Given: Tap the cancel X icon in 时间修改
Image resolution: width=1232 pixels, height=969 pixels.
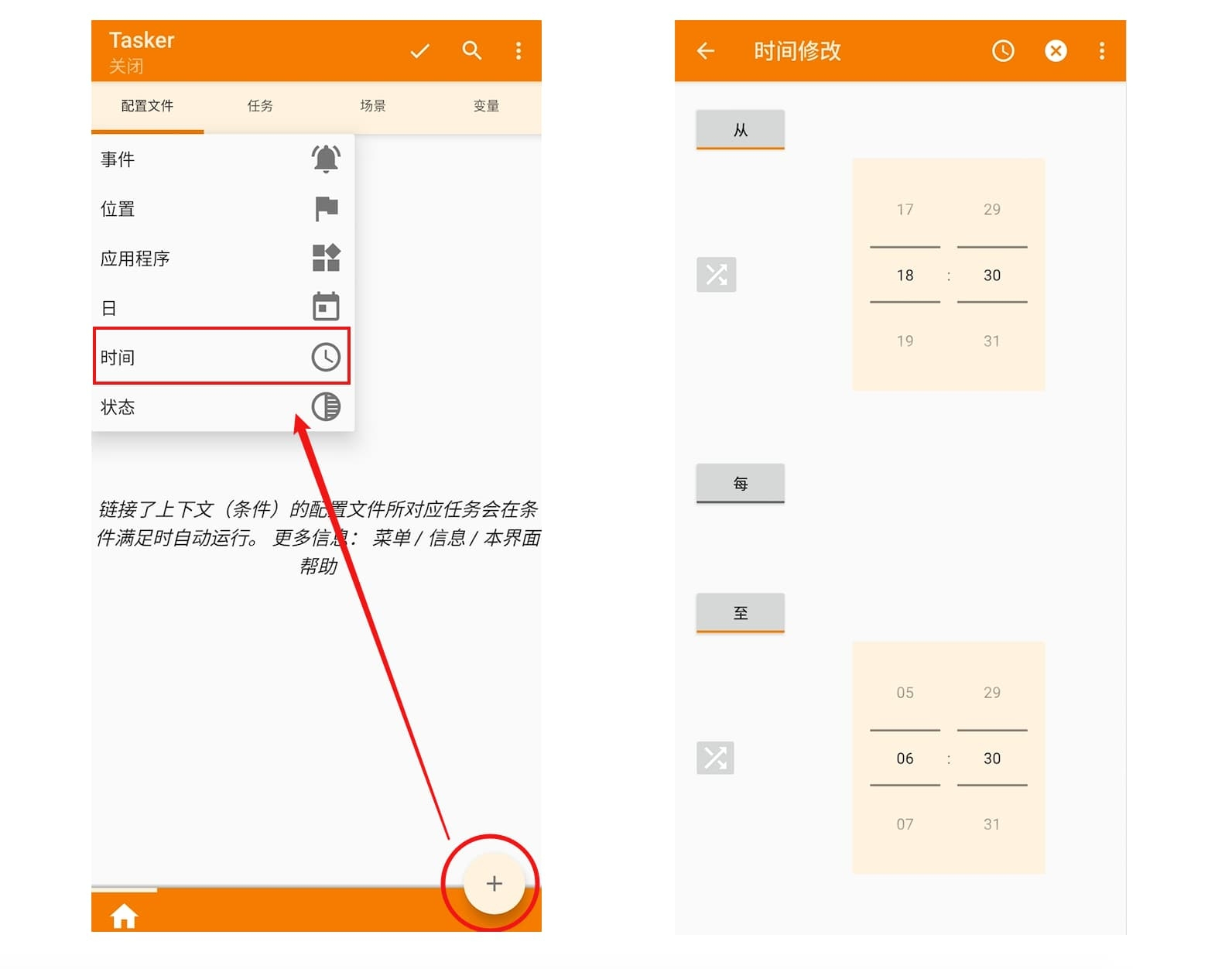Looking at the screenshot, I should [x=1056, y=51].
